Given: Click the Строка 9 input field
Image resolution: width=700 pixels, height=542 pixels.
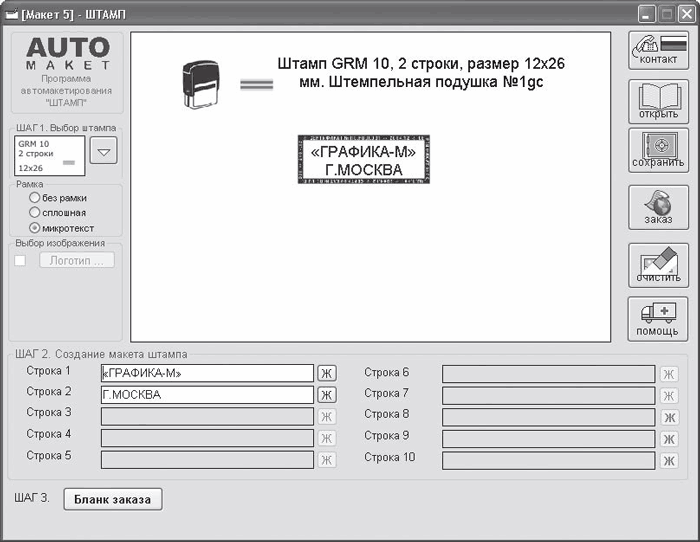Looking at the screenshot, I should click(549, 439).
